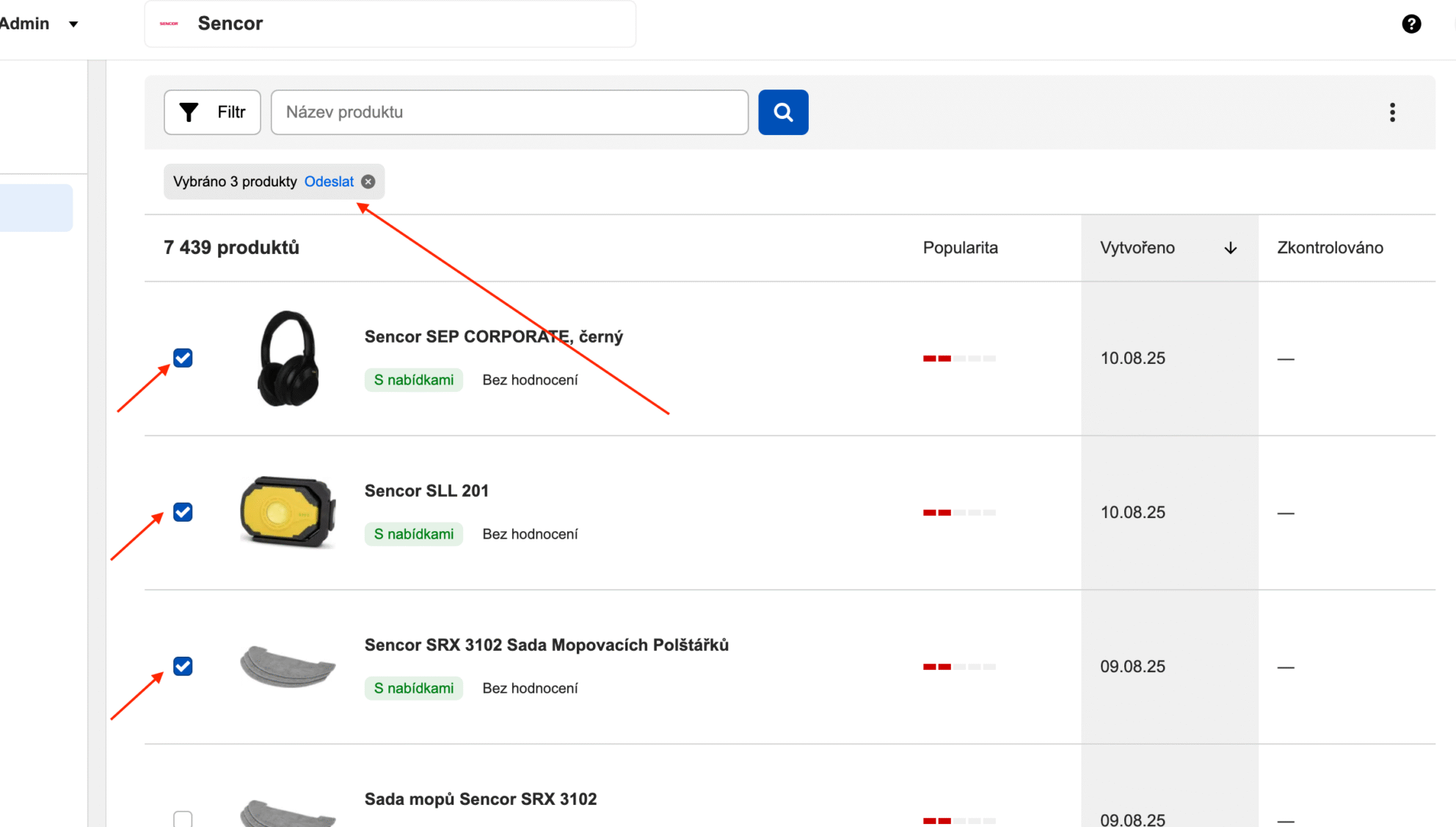
Task: Open the three-dot options menu
Action: (1391, 112)
